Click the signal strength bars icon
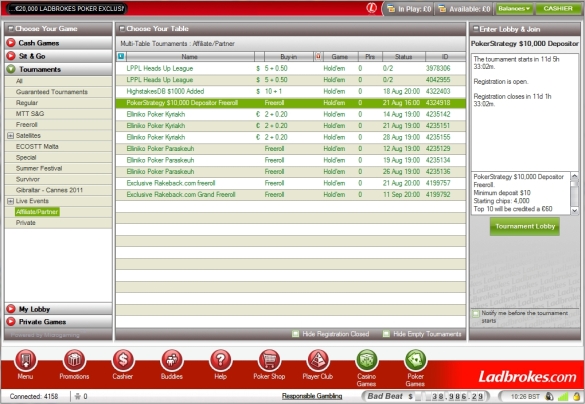Image resolution: width=585 pixels, height=404 pixels. click(x=563, y=396)
